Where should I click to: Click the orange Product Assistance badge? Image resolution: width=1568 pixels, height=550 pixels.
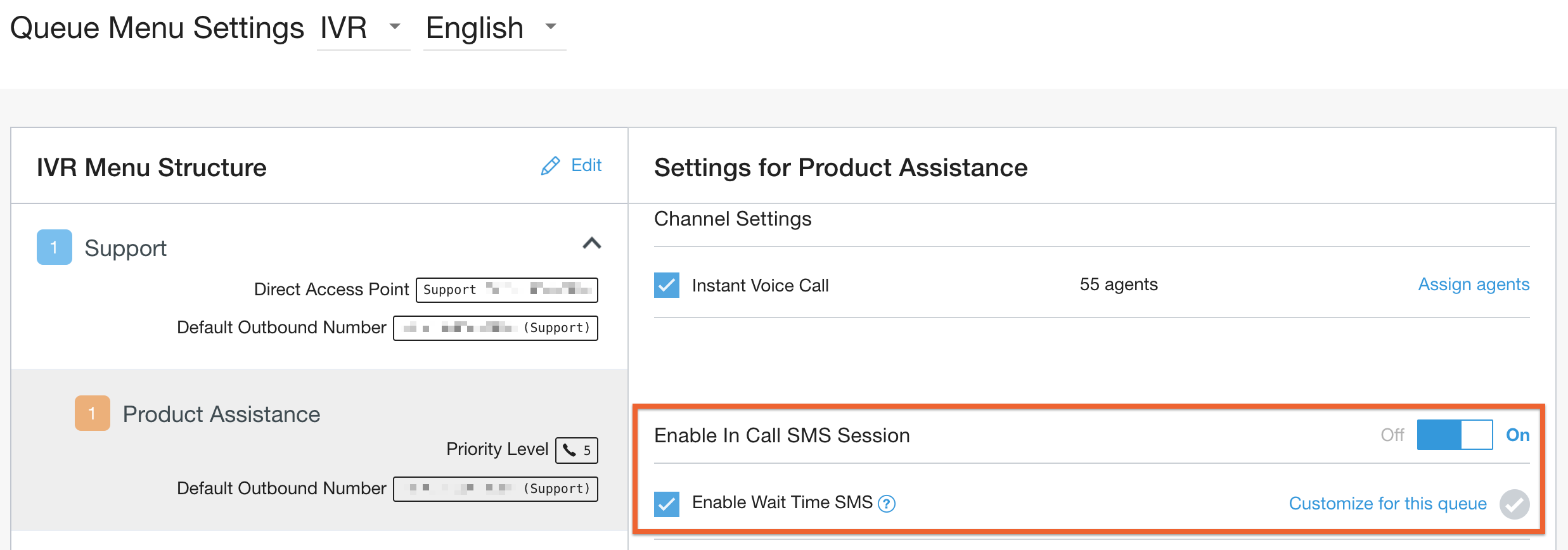tap(93, 413)
